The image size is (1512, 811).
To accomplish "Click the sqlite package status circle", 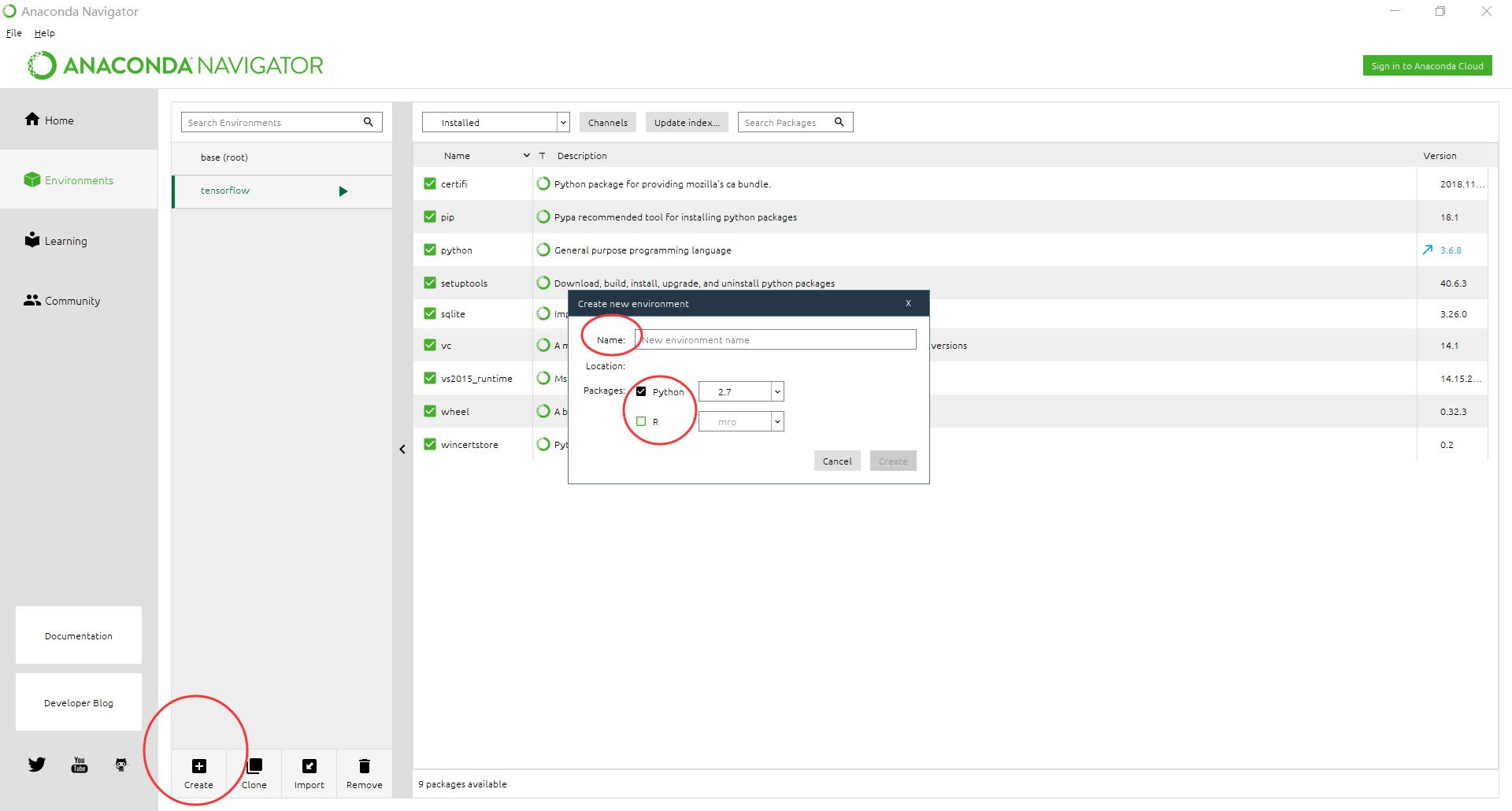I will pyautogui.click(x=543, y=313).
